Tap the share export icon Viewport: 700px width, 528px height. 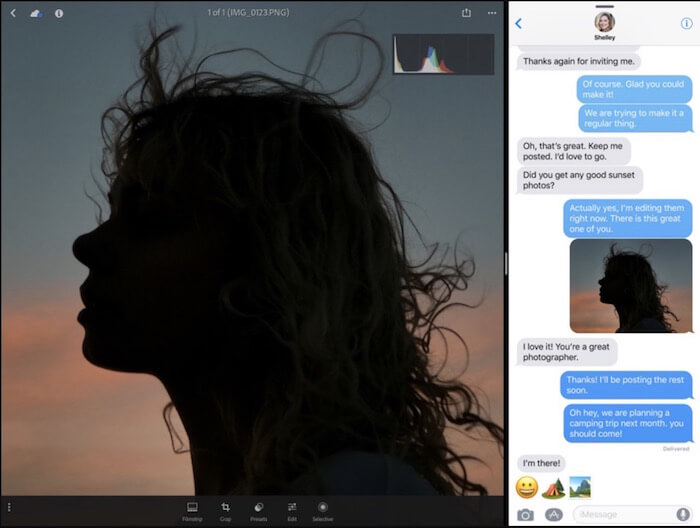click(466, 13)
